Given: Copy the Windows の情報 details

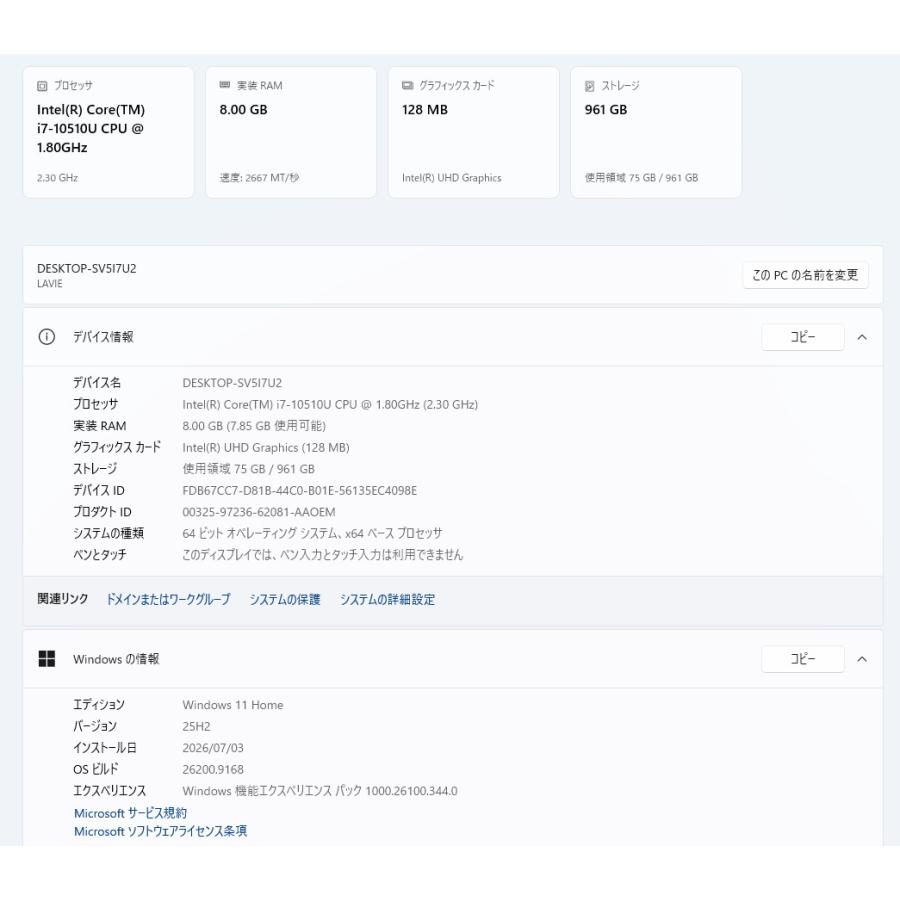Looking at the screenshot, I should tap(803, 659).
